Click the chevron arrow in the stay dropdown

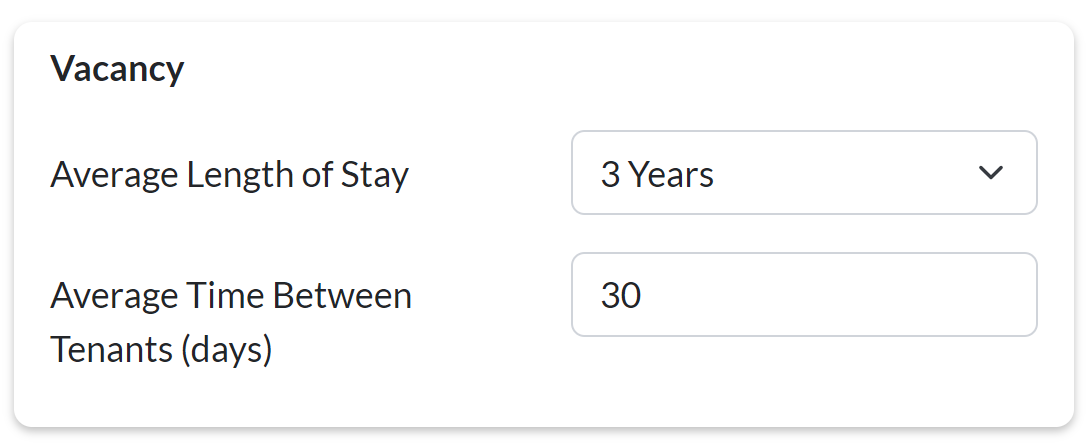[x=990, y=173]
